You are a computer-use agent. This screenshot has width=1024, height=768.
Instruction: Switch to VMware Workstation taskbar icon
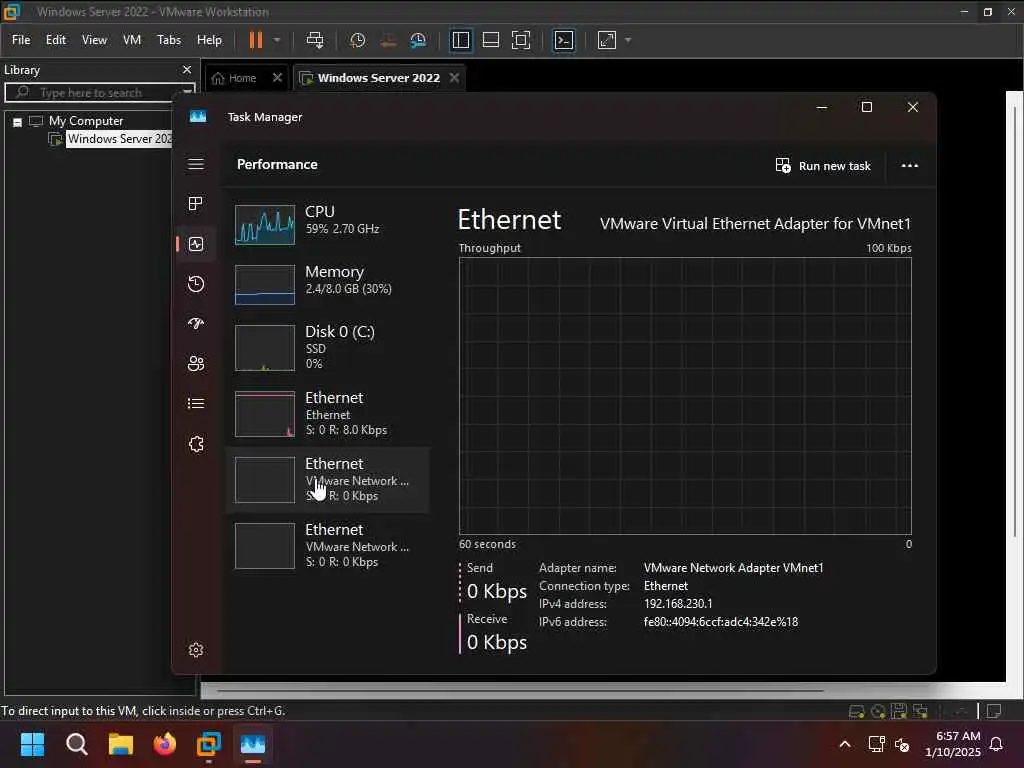(x=209, y=744)
